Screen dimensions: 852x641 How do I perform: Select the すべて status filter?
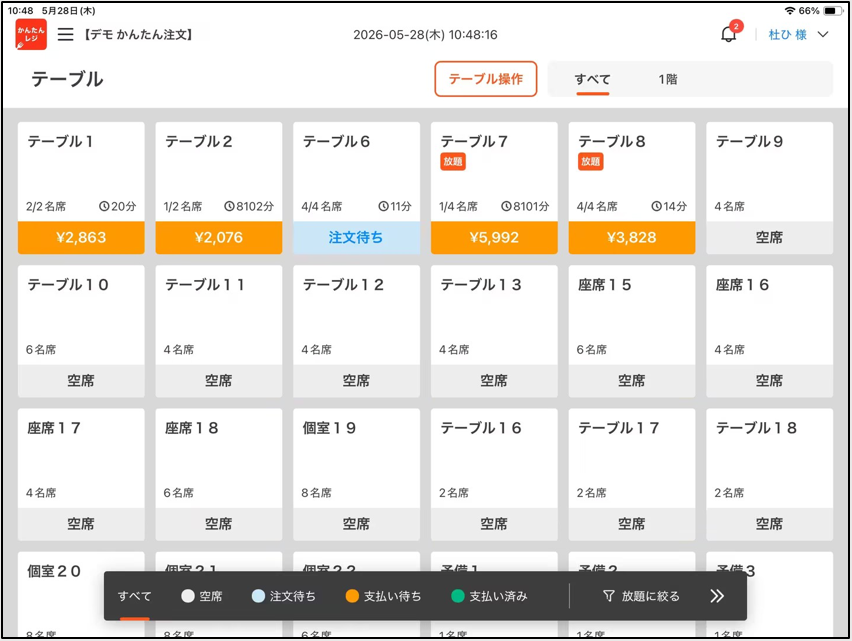pyautogui.click(x=134, y=596)
